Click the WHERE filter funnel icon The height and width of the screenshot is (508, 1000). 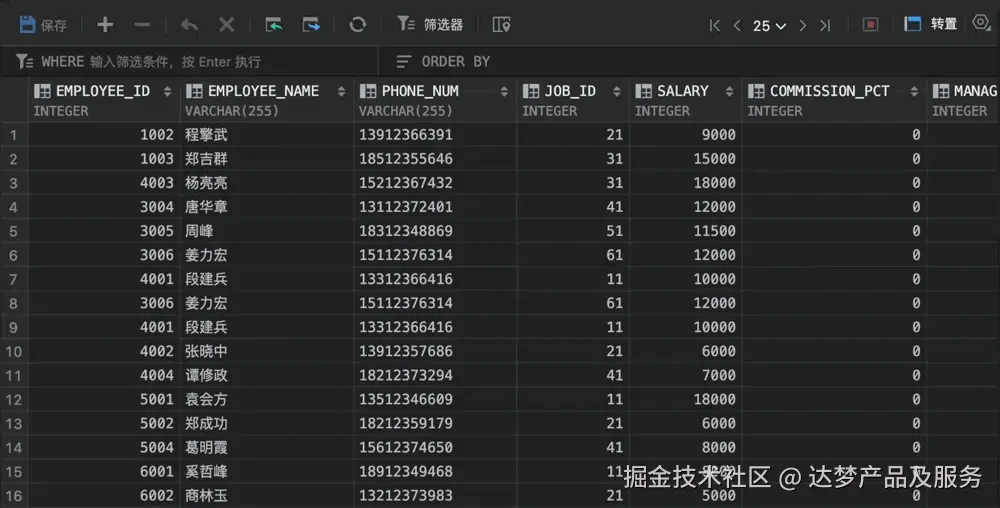24,61
